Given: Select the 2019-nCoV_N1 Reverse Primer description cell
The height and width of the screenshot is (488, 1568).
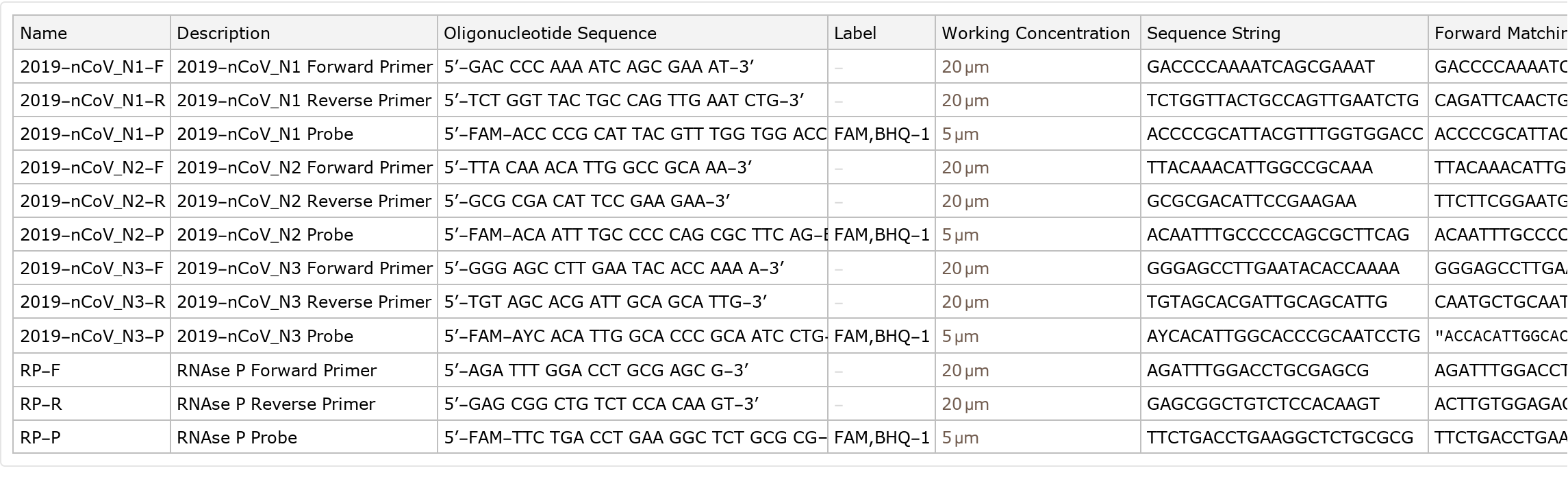Looking at the screenshot, I should tap(304, 101).
